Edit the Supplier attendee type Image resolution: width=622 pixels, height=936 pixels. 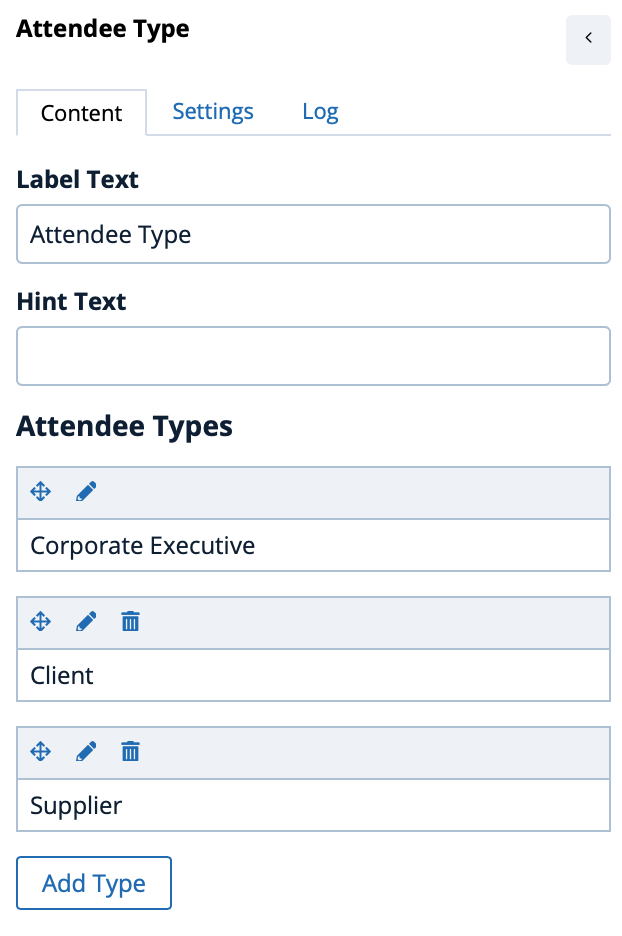coord(86,751)
